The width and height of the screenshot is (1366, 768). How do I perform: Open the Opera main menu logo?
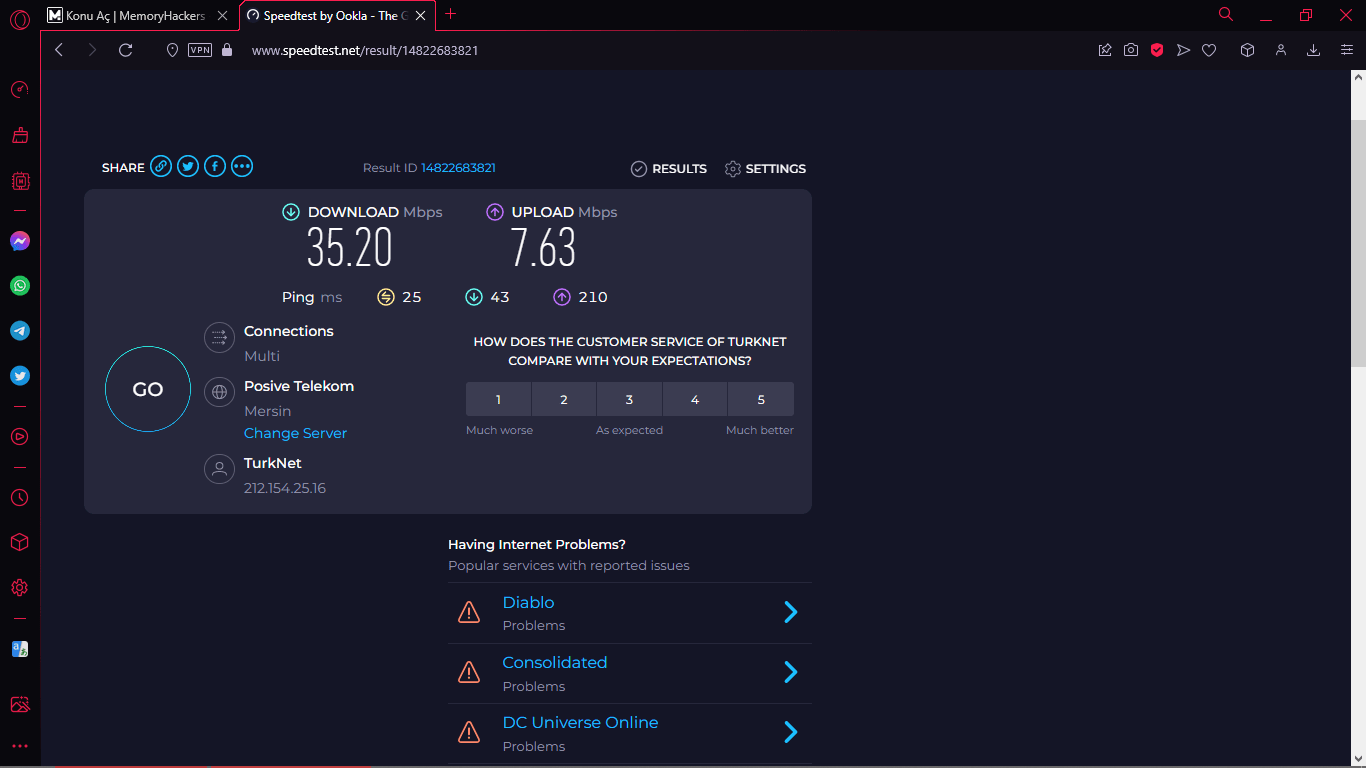(x=20, y=20)
